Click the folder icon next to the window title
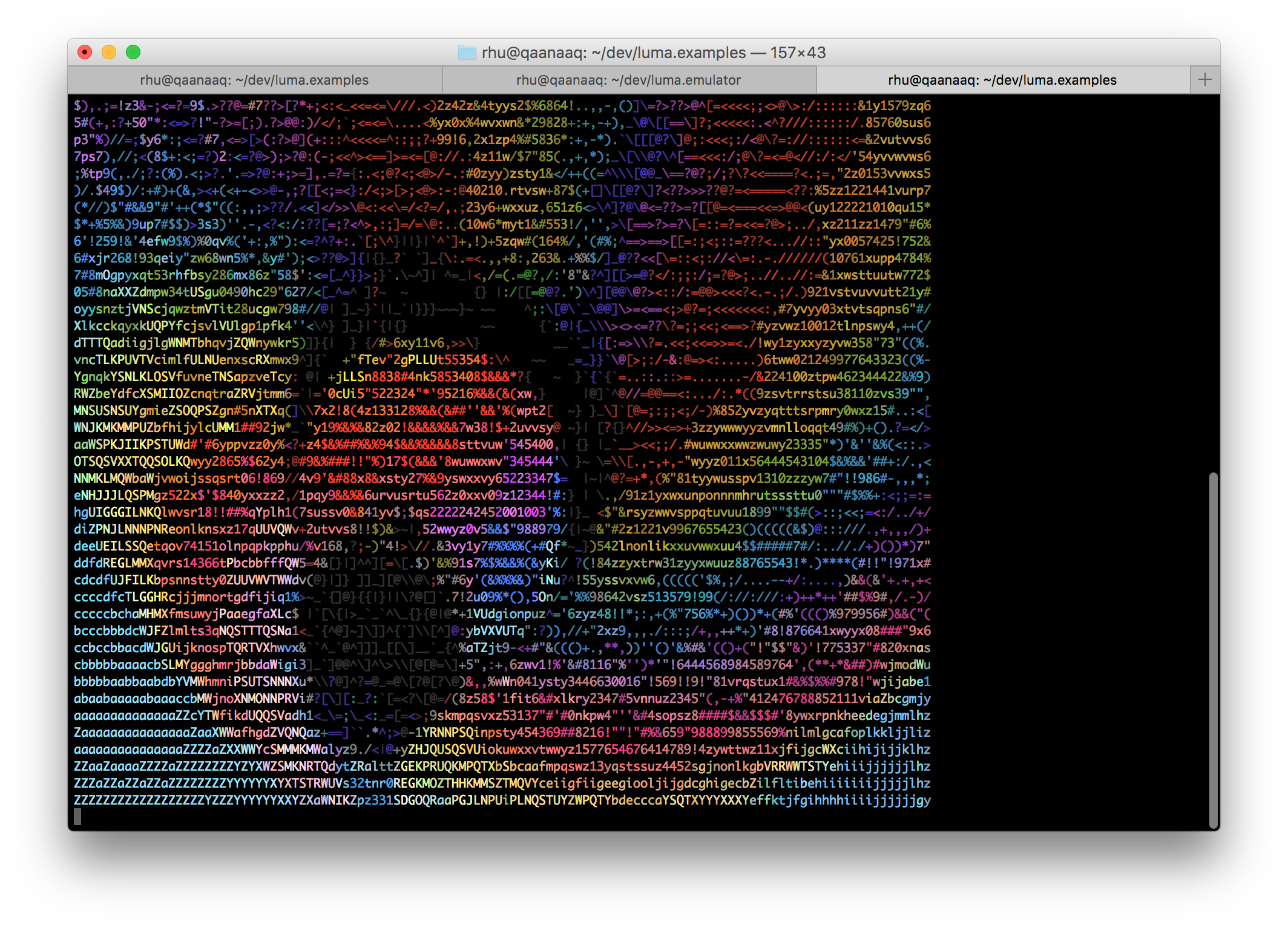Screen dimensions: 1288x928 point(466,53)
